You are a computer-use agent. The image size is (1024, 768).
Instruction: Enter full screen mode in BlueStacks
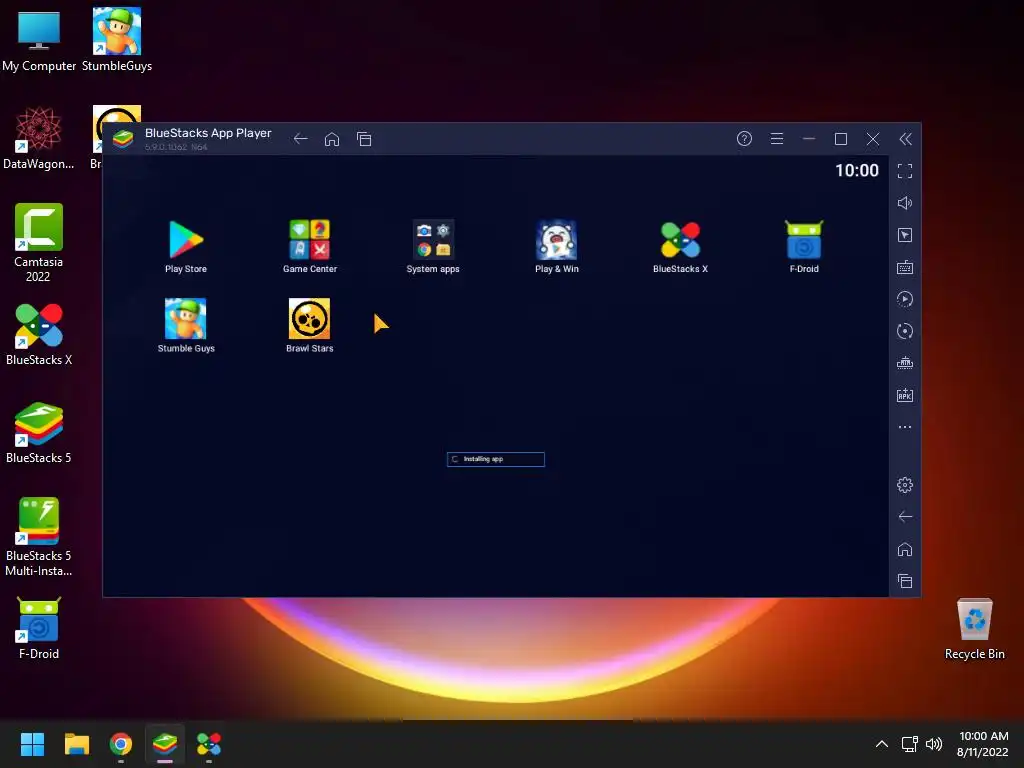tap(904, 171)
